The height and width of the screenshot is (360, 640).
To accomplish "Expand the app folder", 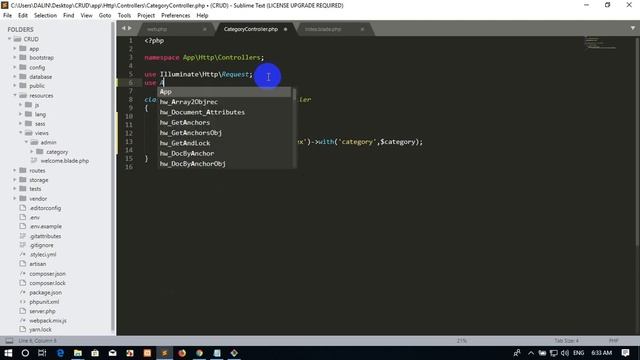I will click(15, 49).
